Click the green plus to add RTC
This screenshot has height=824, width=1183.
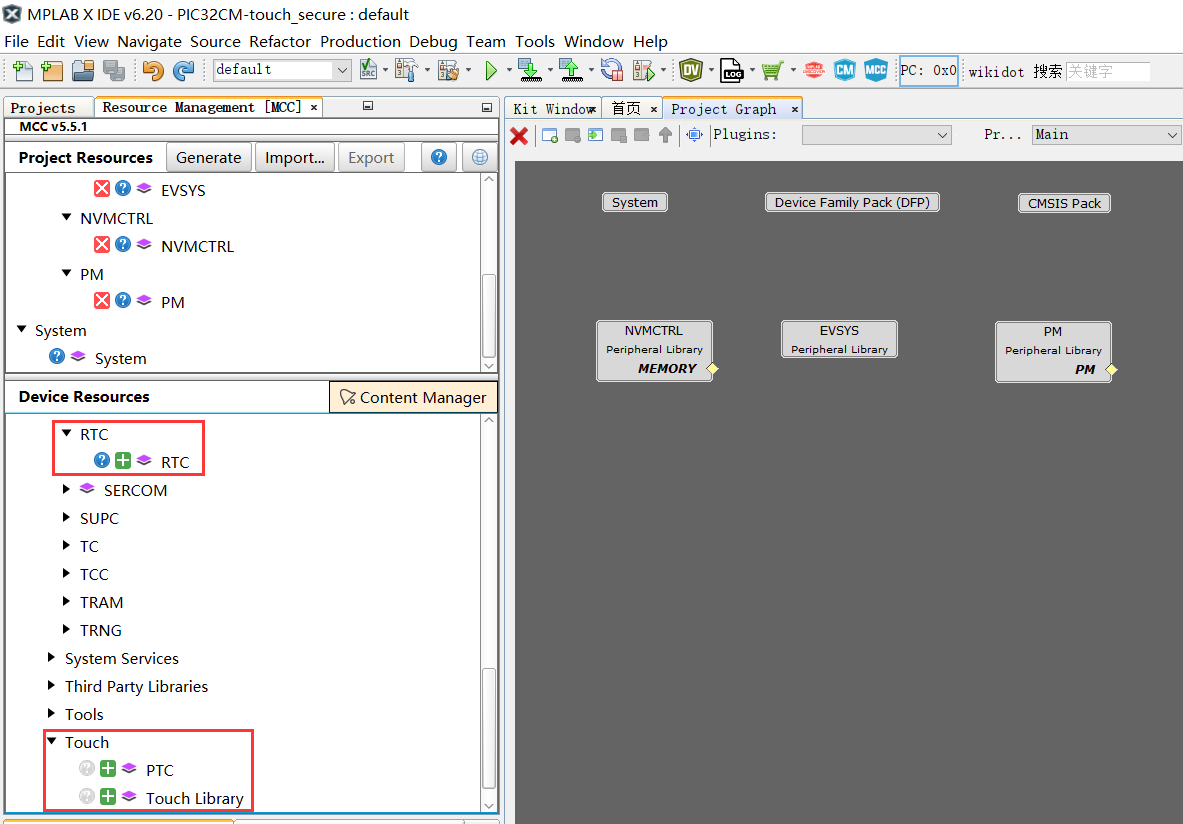[x=123, y=460]
